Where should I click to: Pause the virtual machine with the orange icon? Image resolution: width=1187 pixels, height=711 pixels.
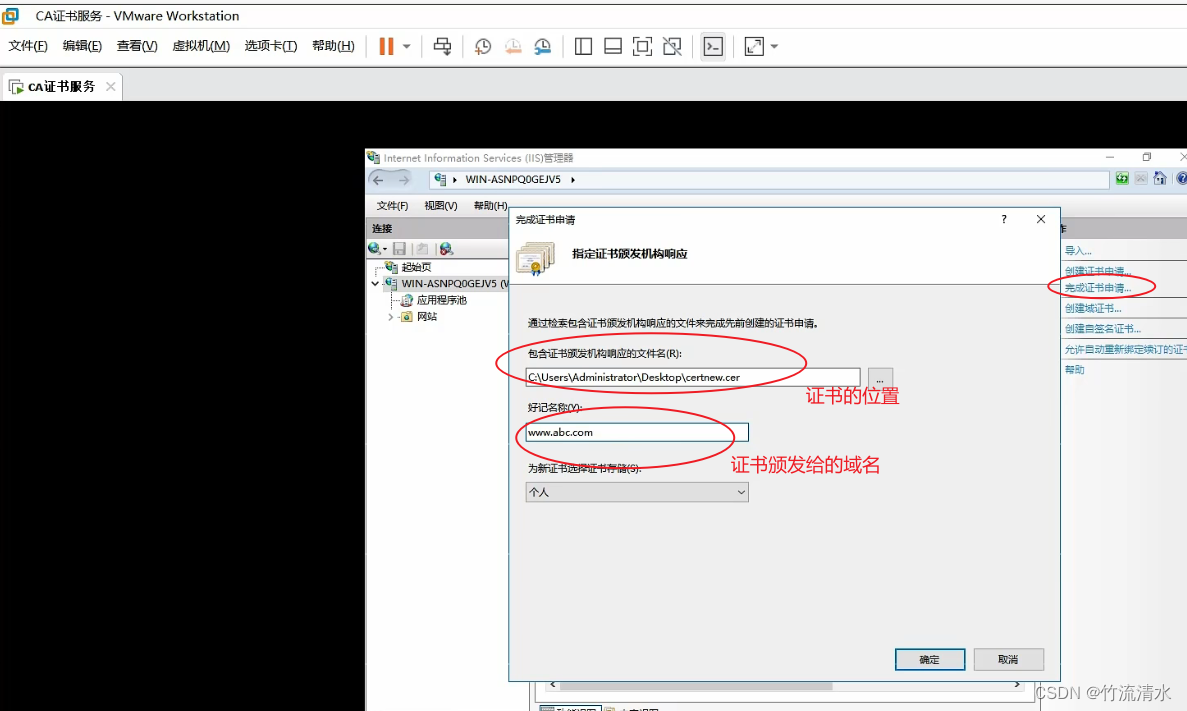(x=386, y=46)
